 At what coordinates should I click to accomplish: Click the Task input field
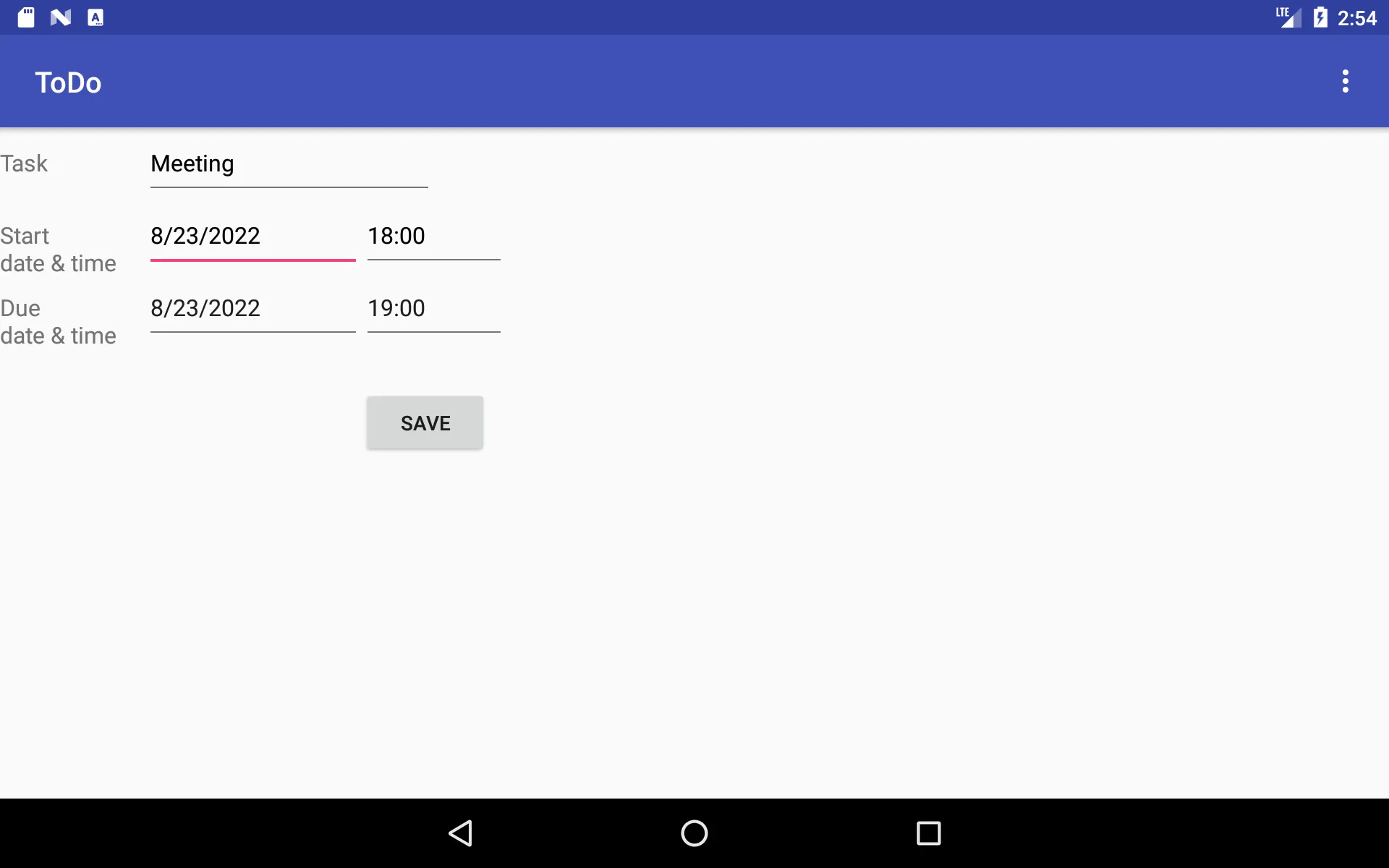[289, 163]
